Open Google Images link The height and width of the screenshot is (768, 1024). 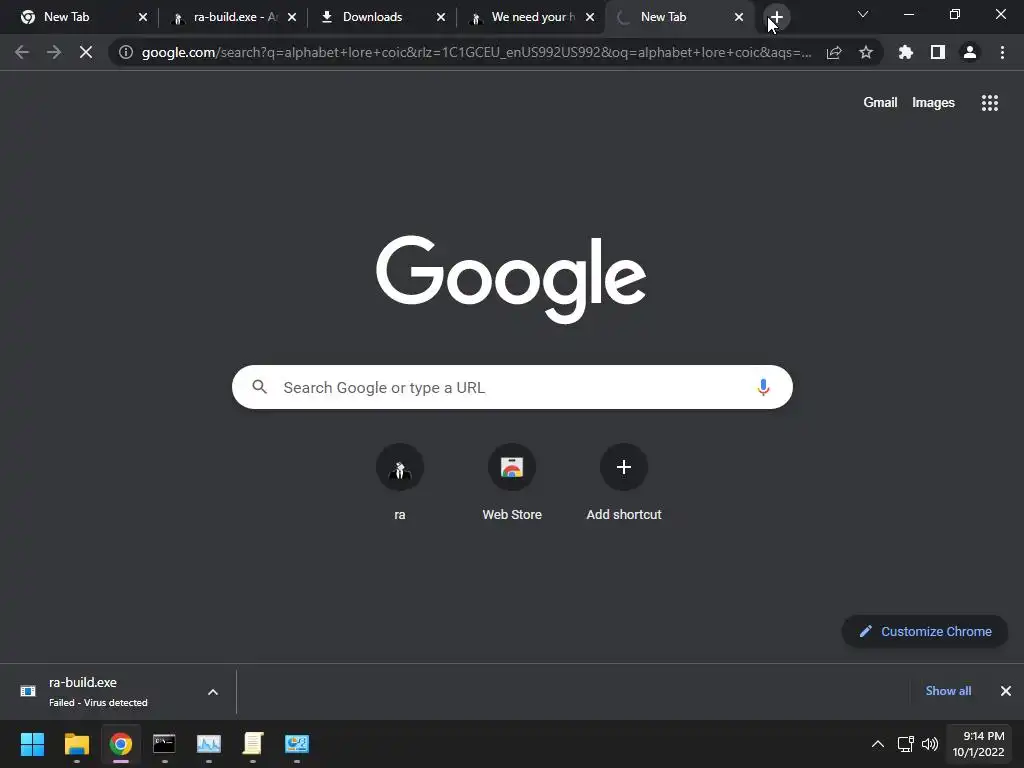[x=933, y=103]
